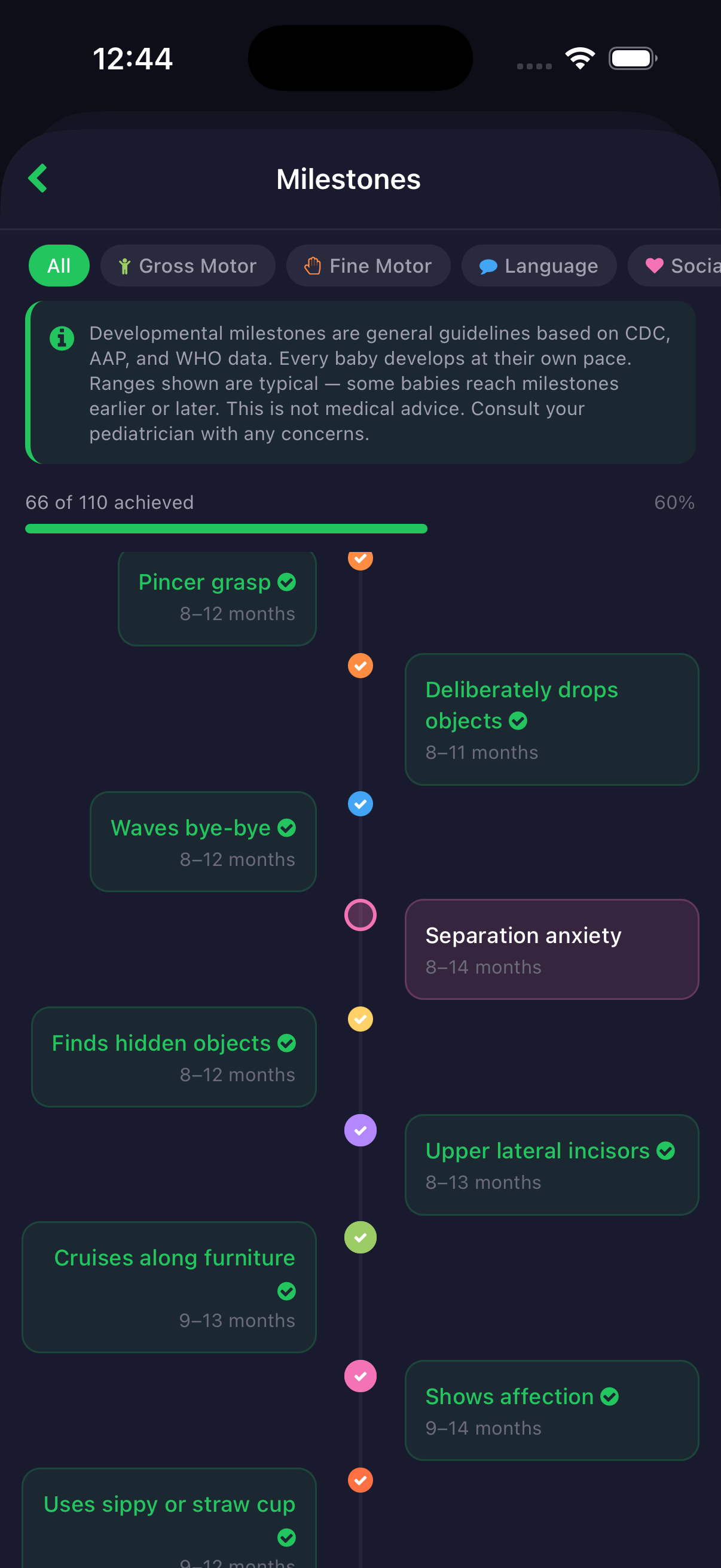Toggle the Finds hidden objects yellow marker
This screenshot has width=721, height=1568.
click(360, 1019)
